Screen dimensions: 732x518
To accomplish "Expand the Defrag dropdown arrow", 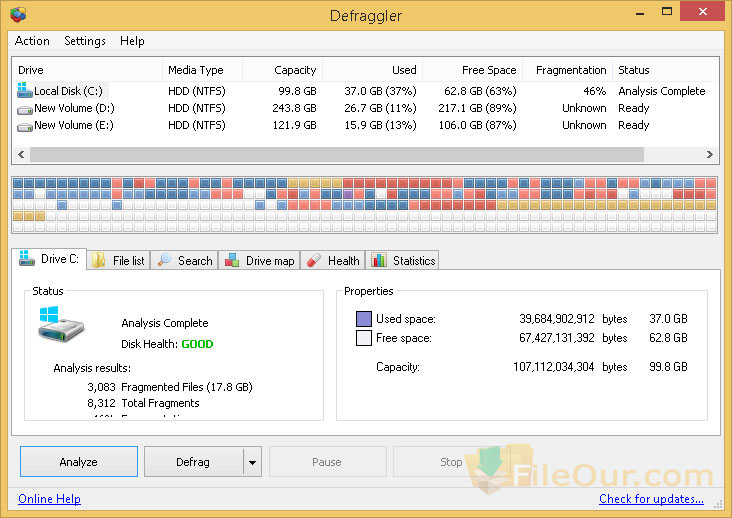I will click(x=253, y=462).
